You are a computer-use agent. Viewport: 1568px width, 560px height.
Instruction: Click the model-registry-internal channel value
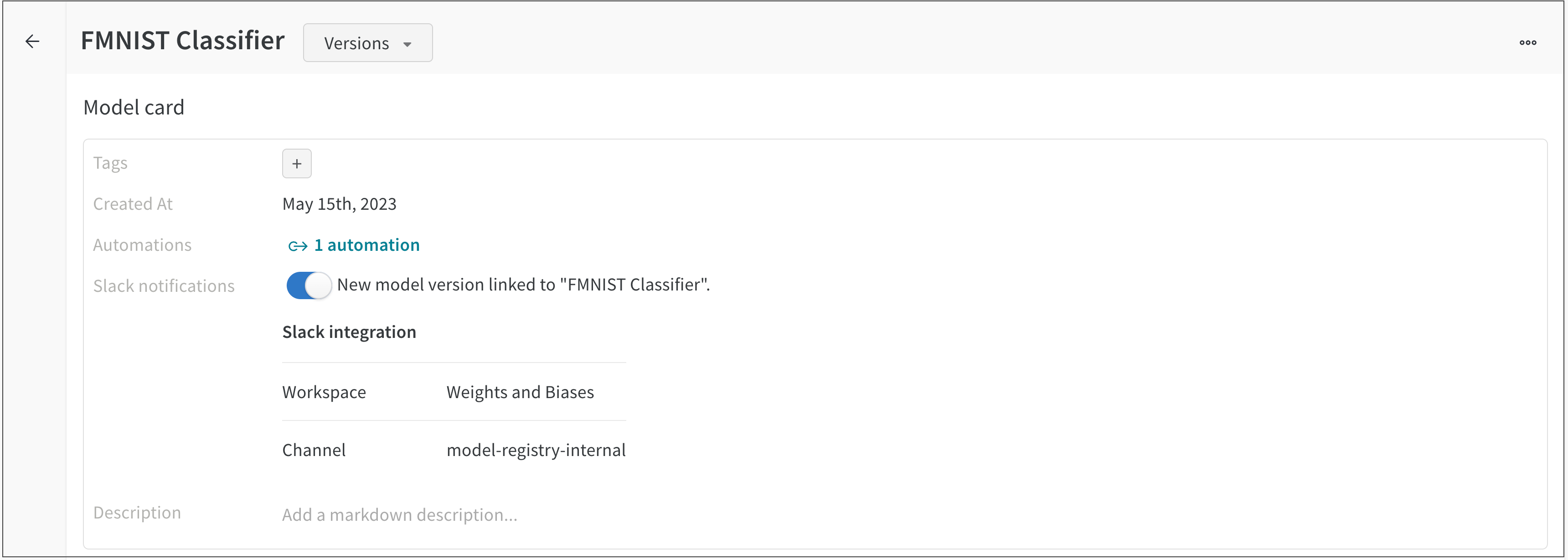pos(536,450)
